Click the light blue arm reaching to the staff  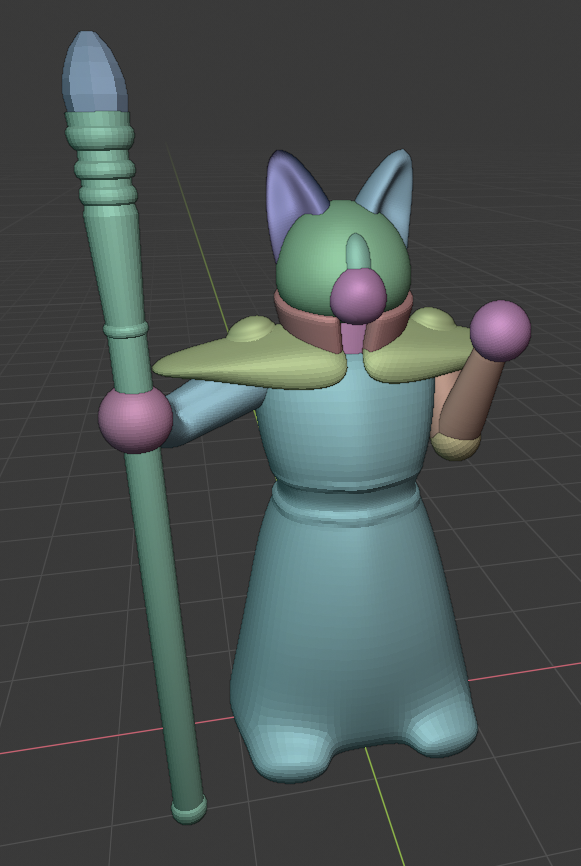213,411
